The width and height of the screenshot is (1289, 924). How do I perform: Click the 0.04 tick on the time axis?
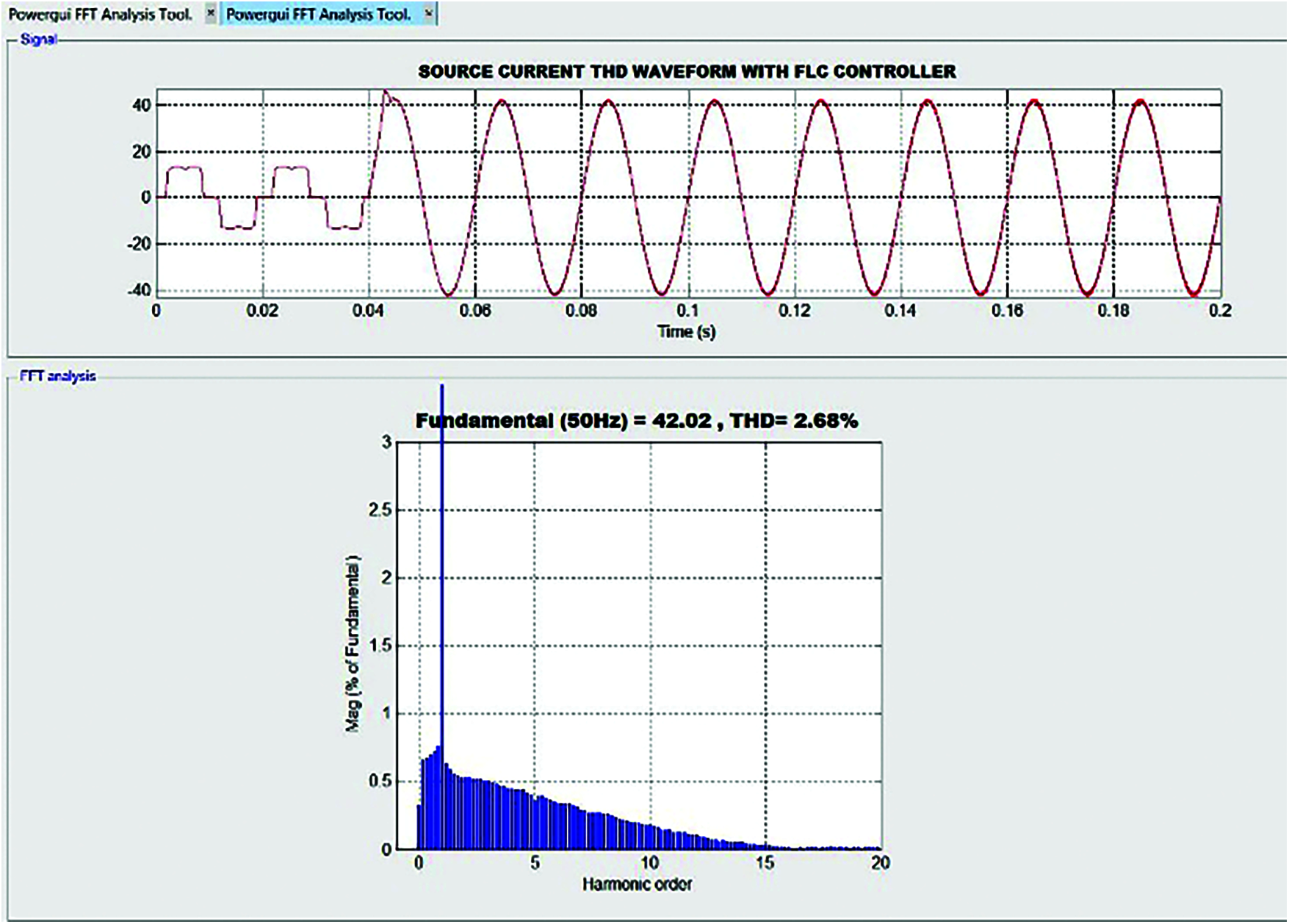pos(369,311)
